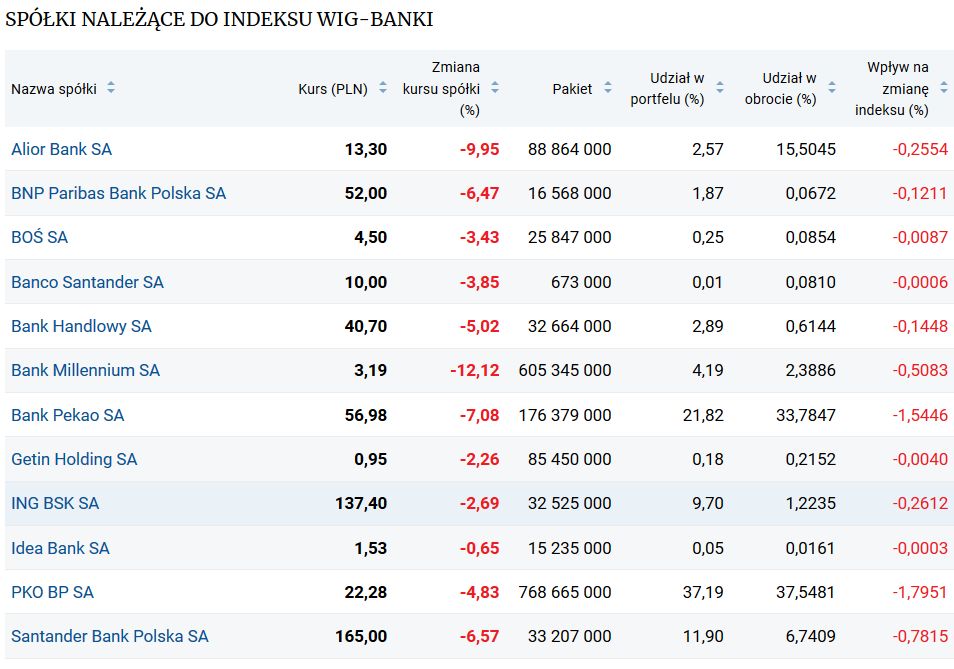
Task: Sort by Wpływ na zmianę indeksu arrows
Action: [x=944, y=88]
